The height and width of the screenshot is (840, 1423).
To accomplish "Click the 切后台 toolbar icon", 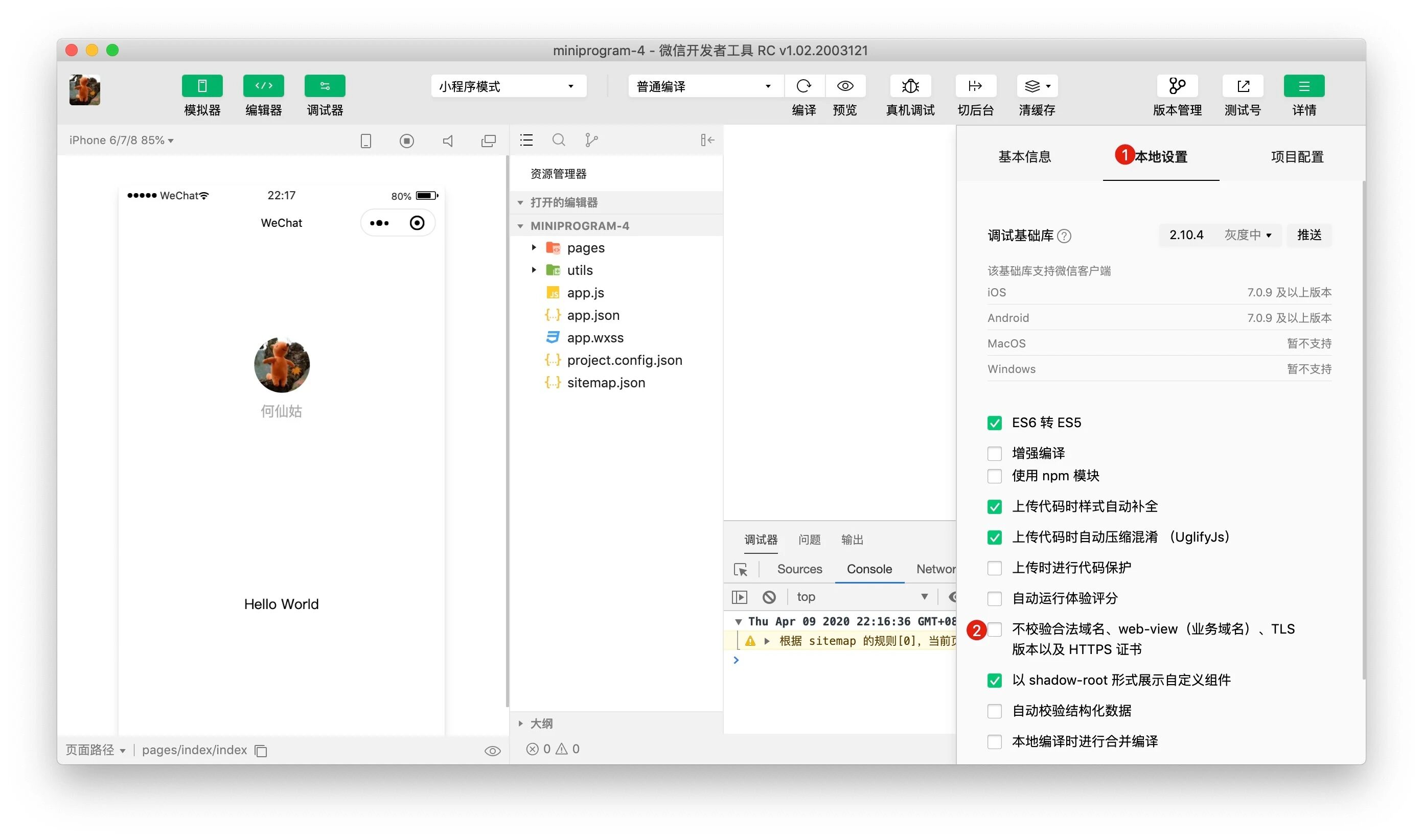I will coord(975,86).
